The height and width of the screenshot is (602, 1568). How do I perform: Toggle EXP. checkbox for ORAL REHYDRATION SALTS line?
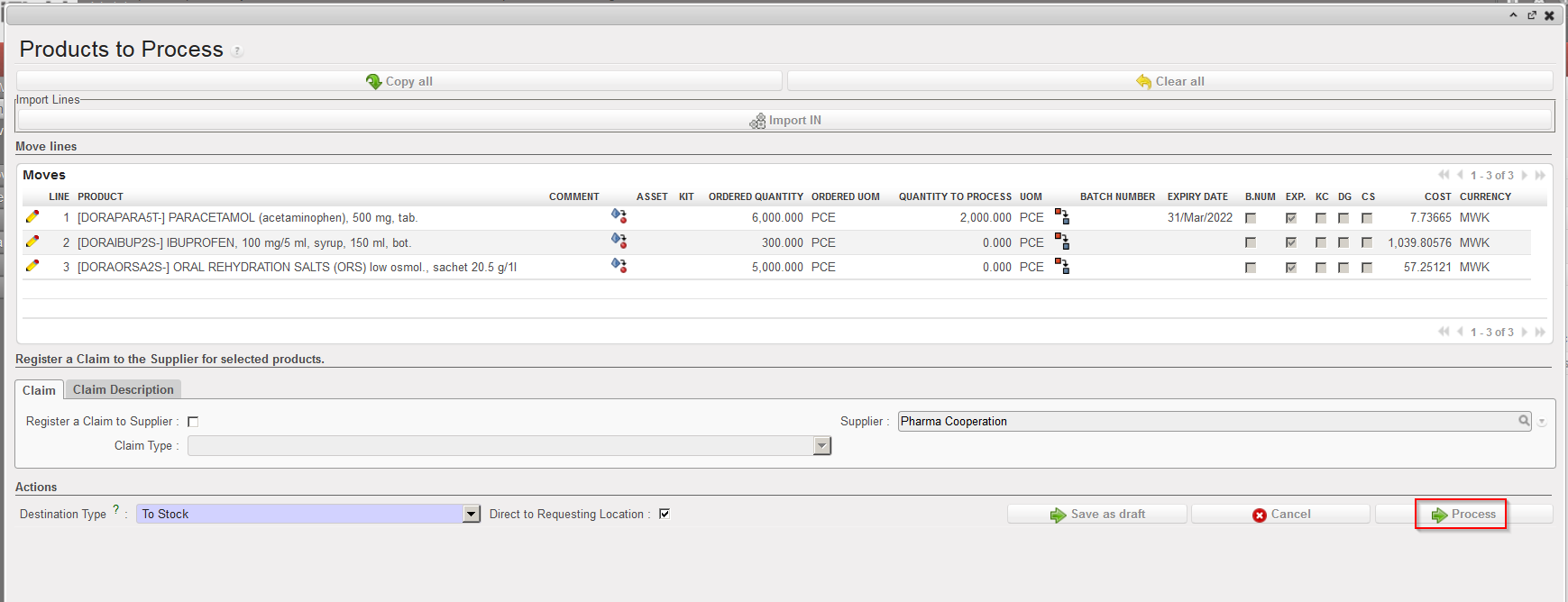coord(1291,268)
